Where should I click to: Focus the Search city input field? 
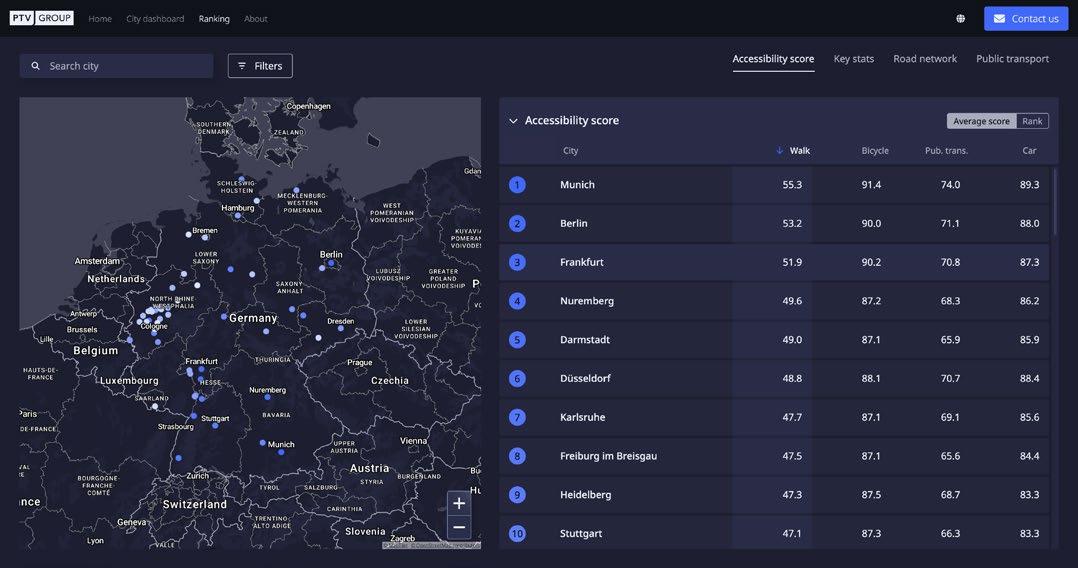[125, 66]
